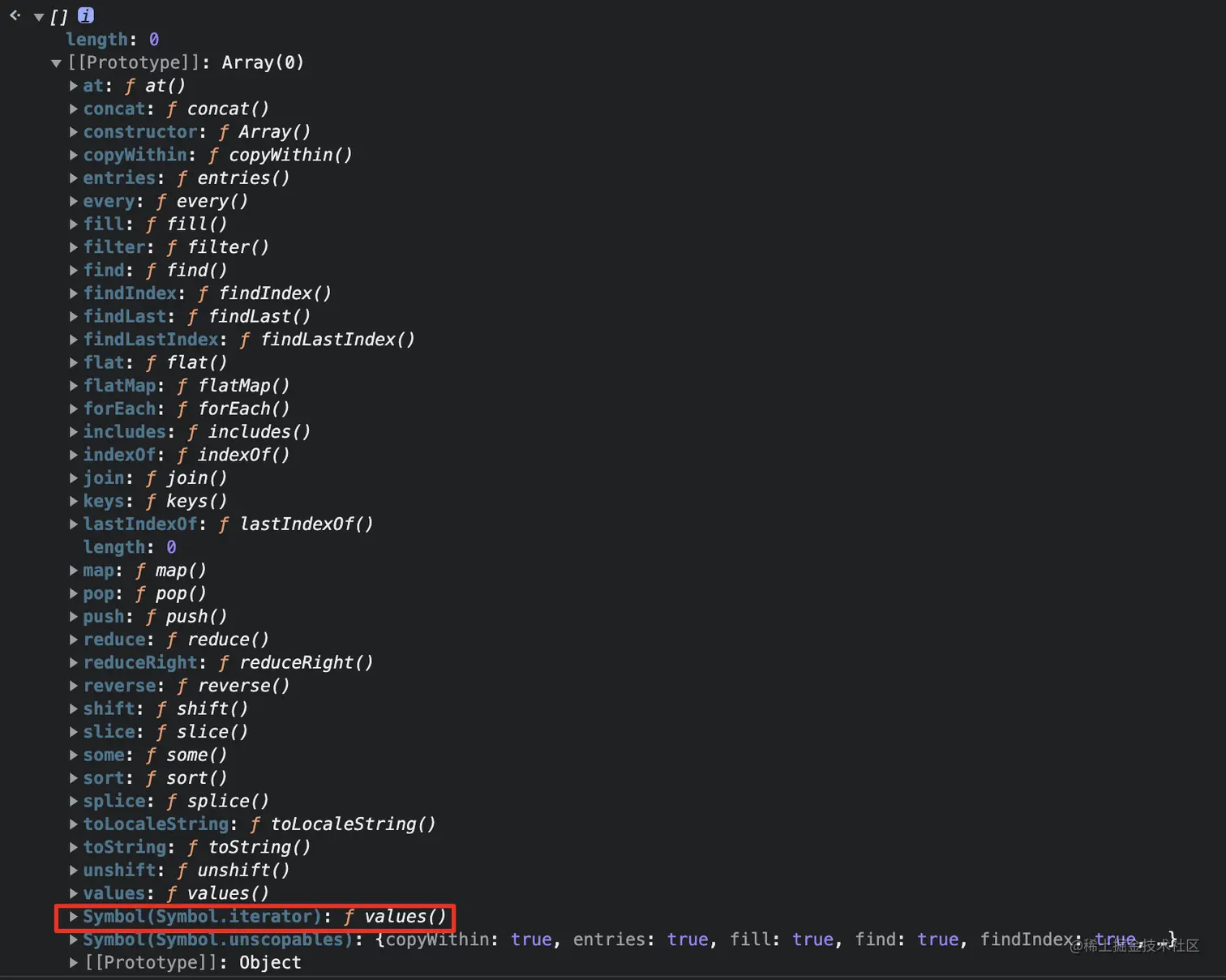Expand the entries function entry
The width and height of the screenshot is (1226, 980).
click(74, 178)
